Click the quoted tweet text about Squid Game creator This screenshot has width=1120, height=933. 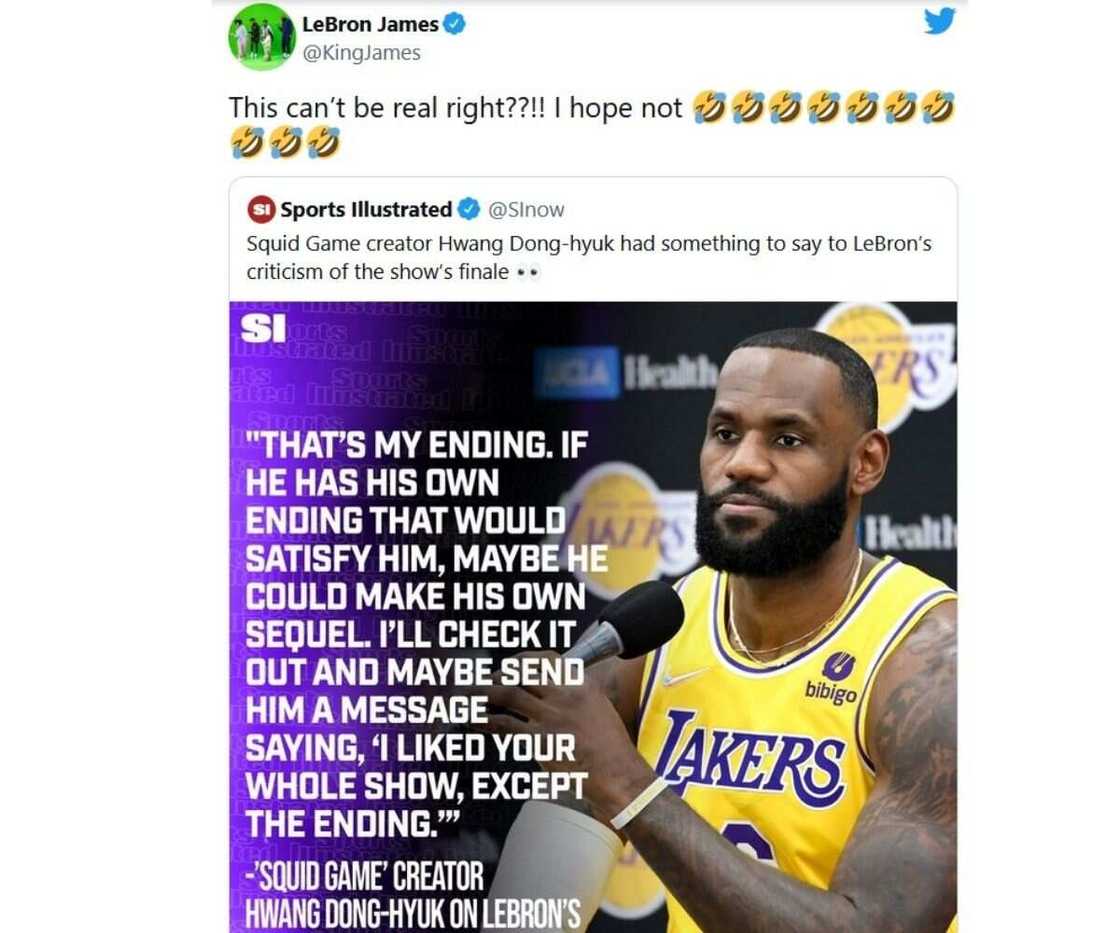[588, 257]
